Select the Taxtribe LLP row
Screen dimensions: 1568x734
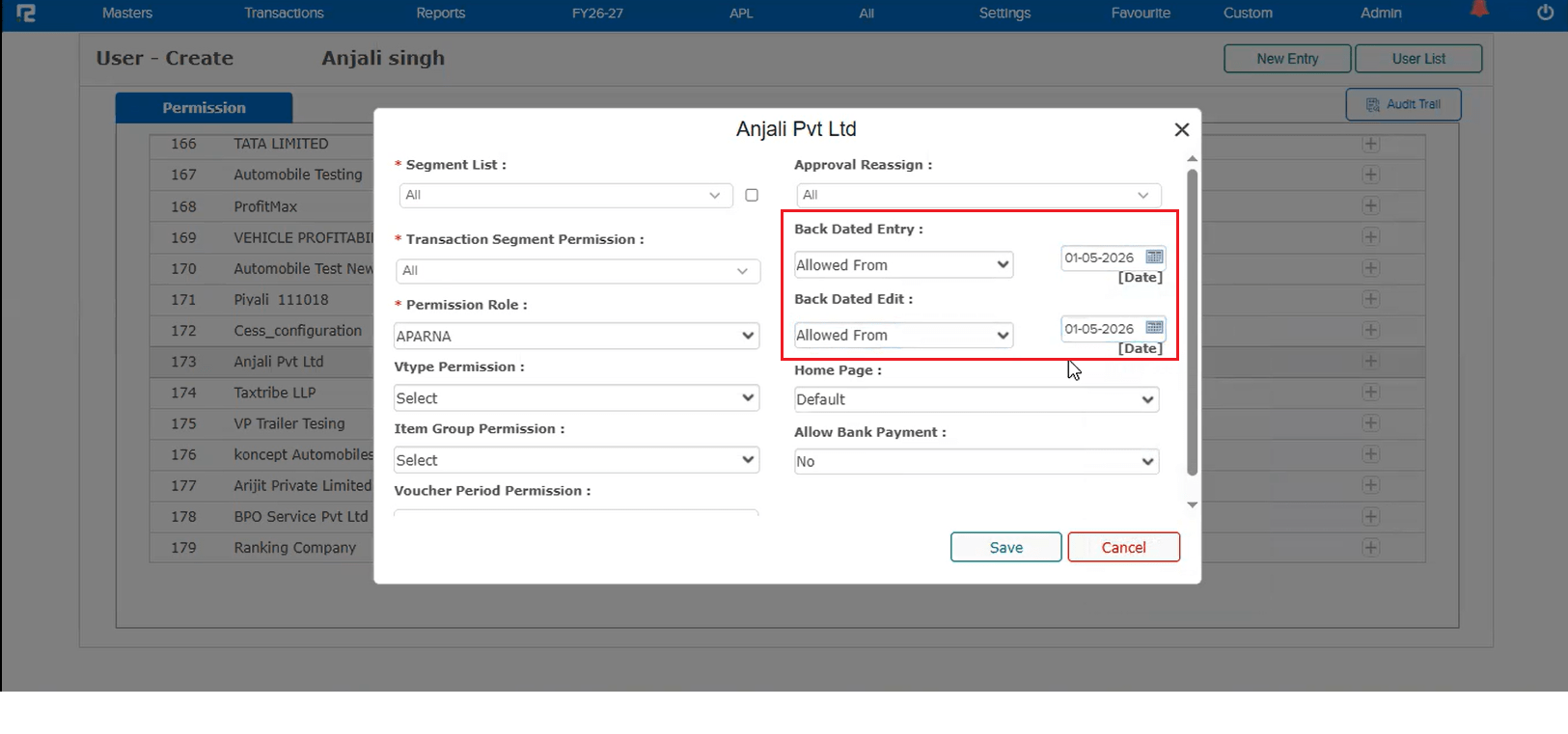[x=787, y=393]
